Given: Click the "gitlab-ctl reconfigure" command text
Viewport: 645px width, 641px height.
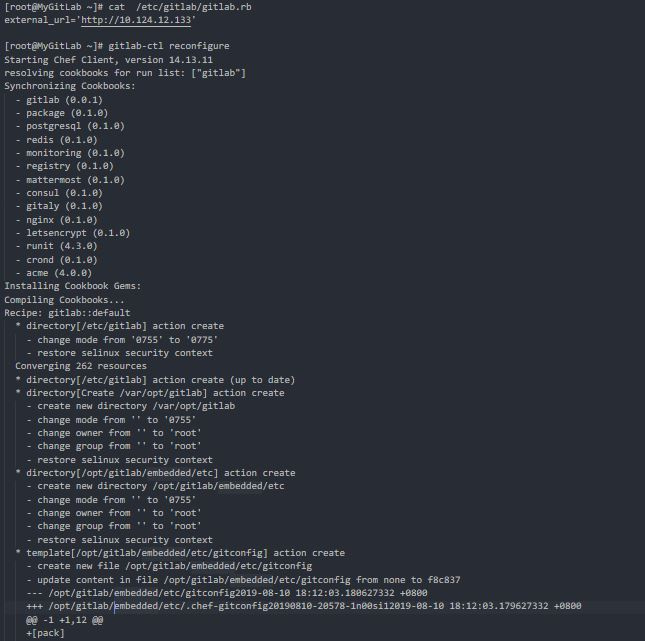Looking at the screenshot, I should pyautogui.click(x=174, y=47).
